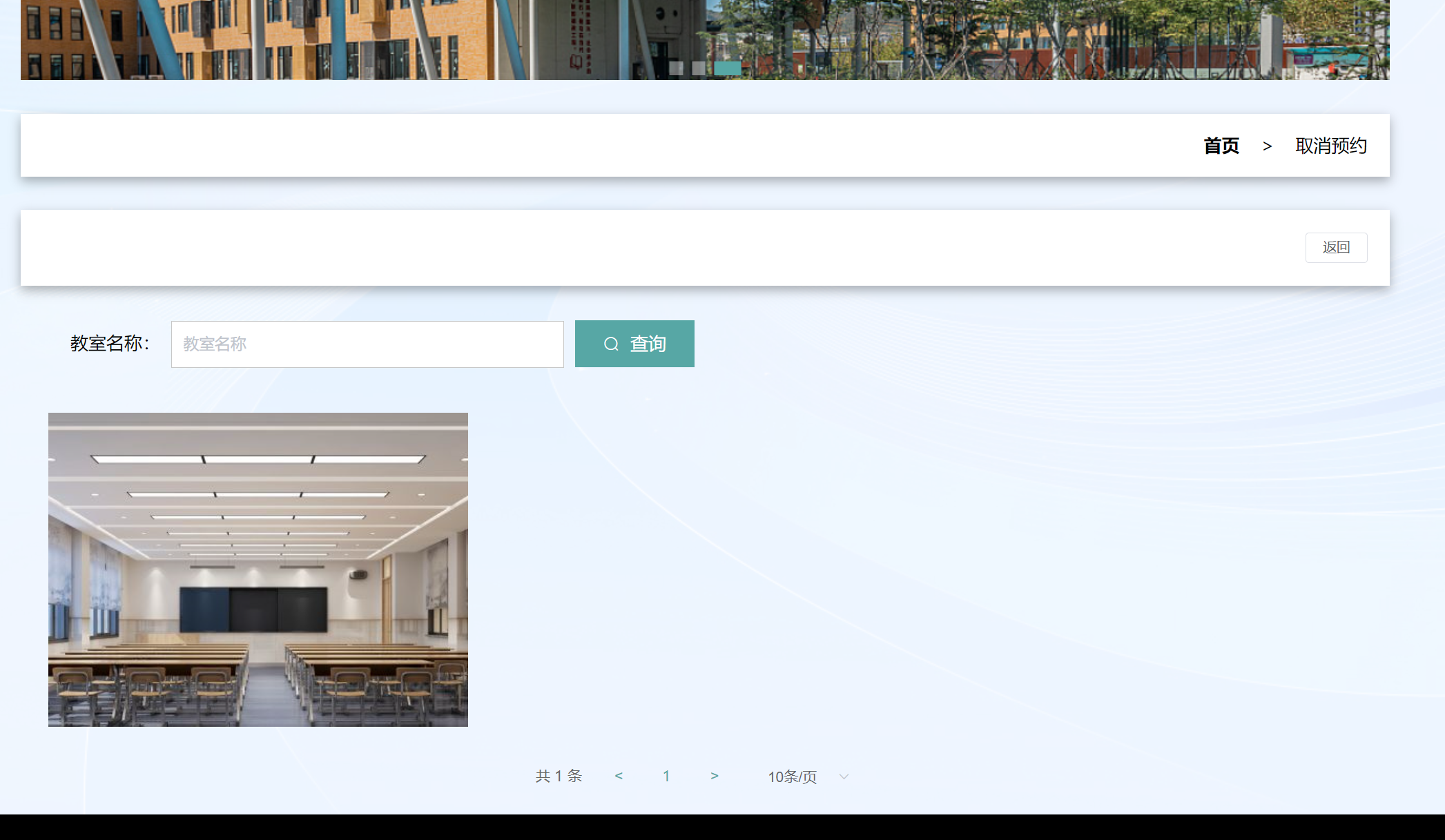Select the 取消预约 breadcrumb item
The image size is (1445, 840).
tap(1331, 146)
